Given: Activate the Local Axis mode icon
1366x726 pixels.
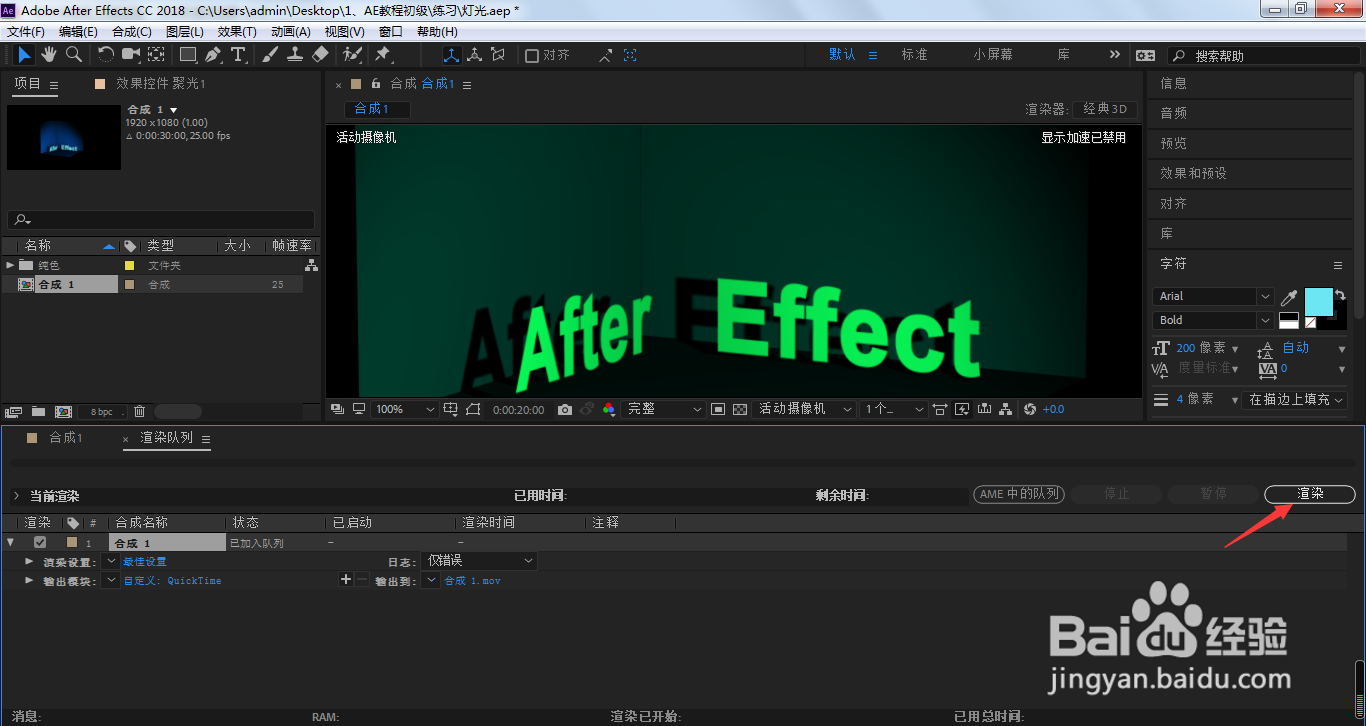Looking at the screenshot, I should [451, 55].
